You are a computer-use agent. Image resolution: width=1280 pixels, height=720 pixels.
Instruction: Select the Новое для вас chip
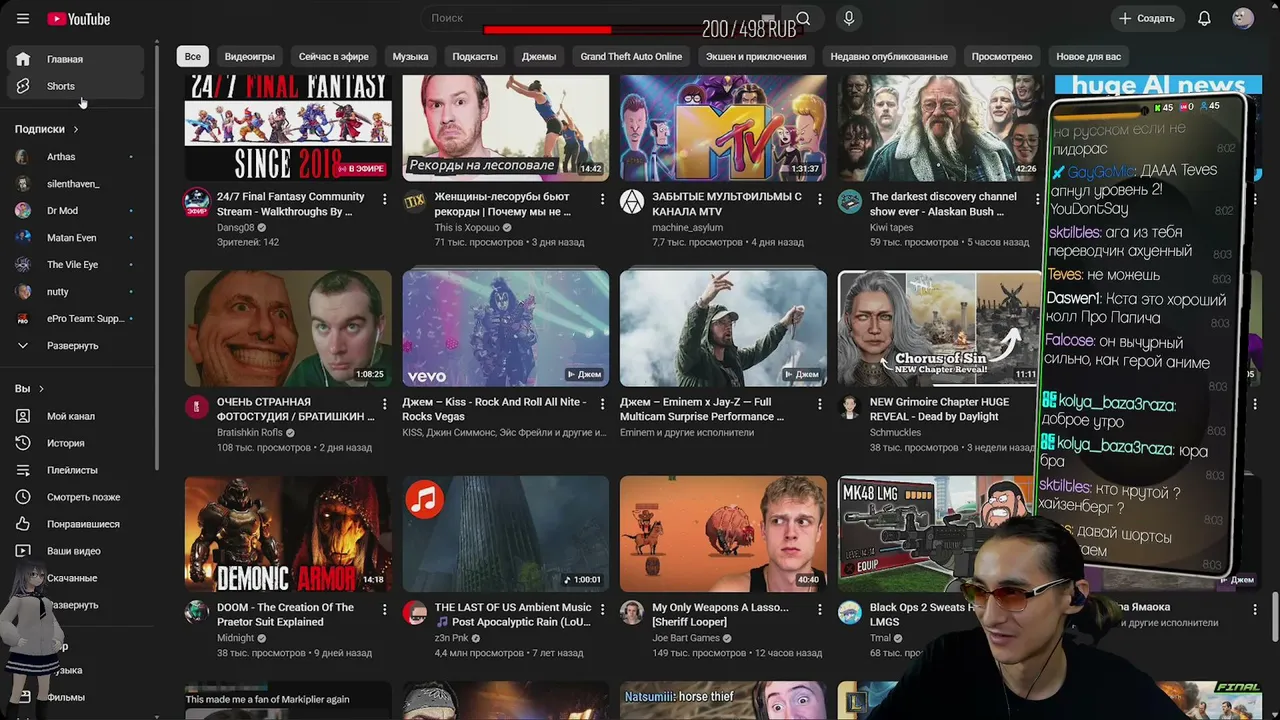(1089, 57)
